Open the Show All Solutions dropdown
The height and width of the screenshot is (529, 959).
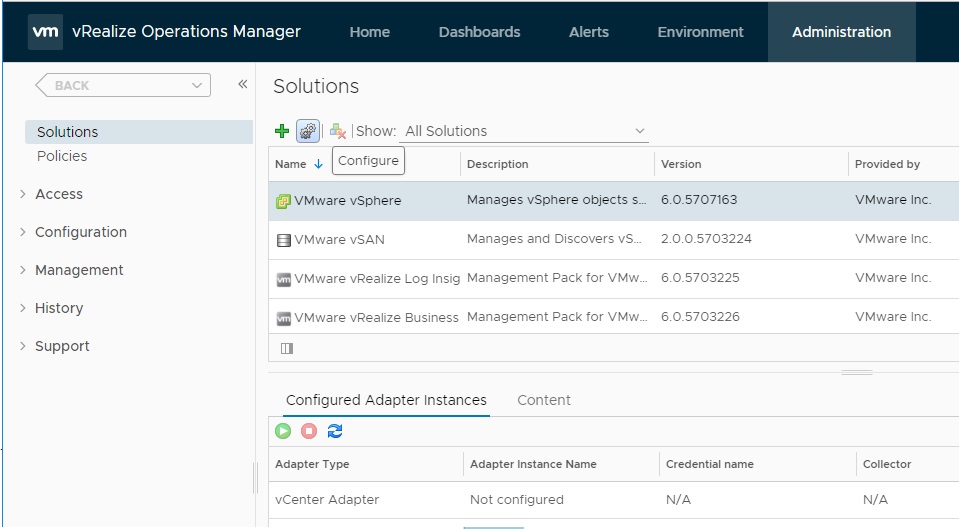(524, 131)
